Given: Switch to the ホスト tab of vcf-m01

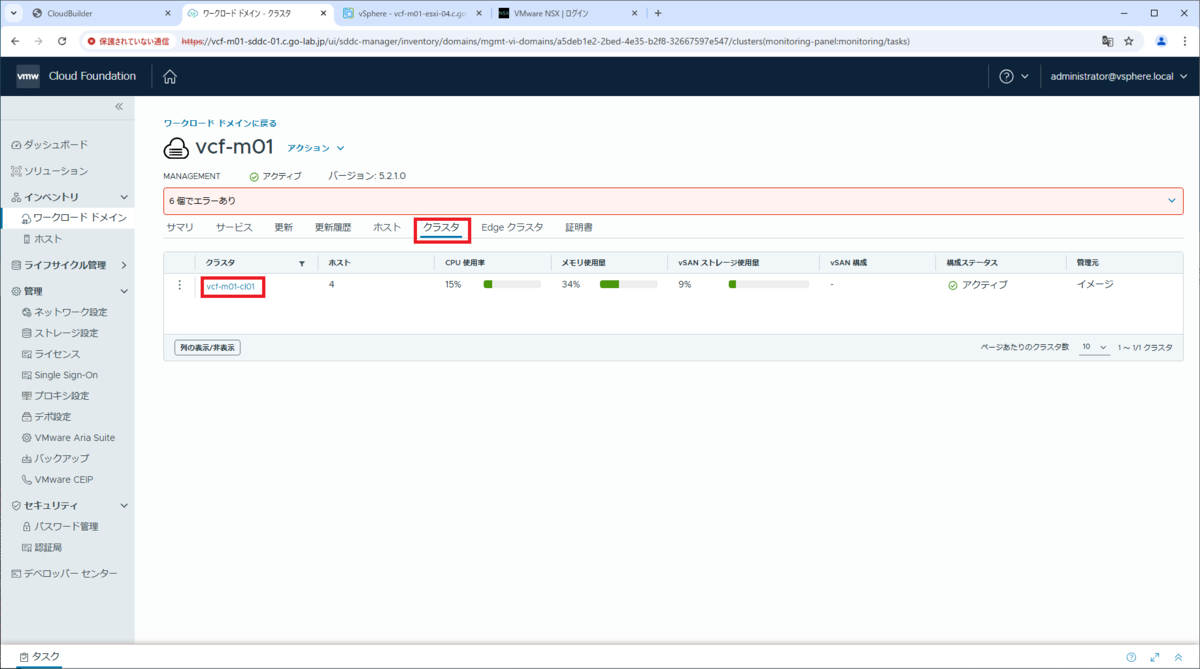Looking at the screenshot, I should click(387, 228).
